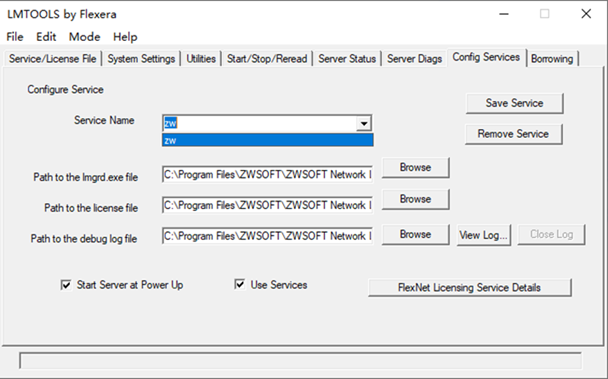
Task: Click the 'Path to the license file' label
Action: coord(91,208)
